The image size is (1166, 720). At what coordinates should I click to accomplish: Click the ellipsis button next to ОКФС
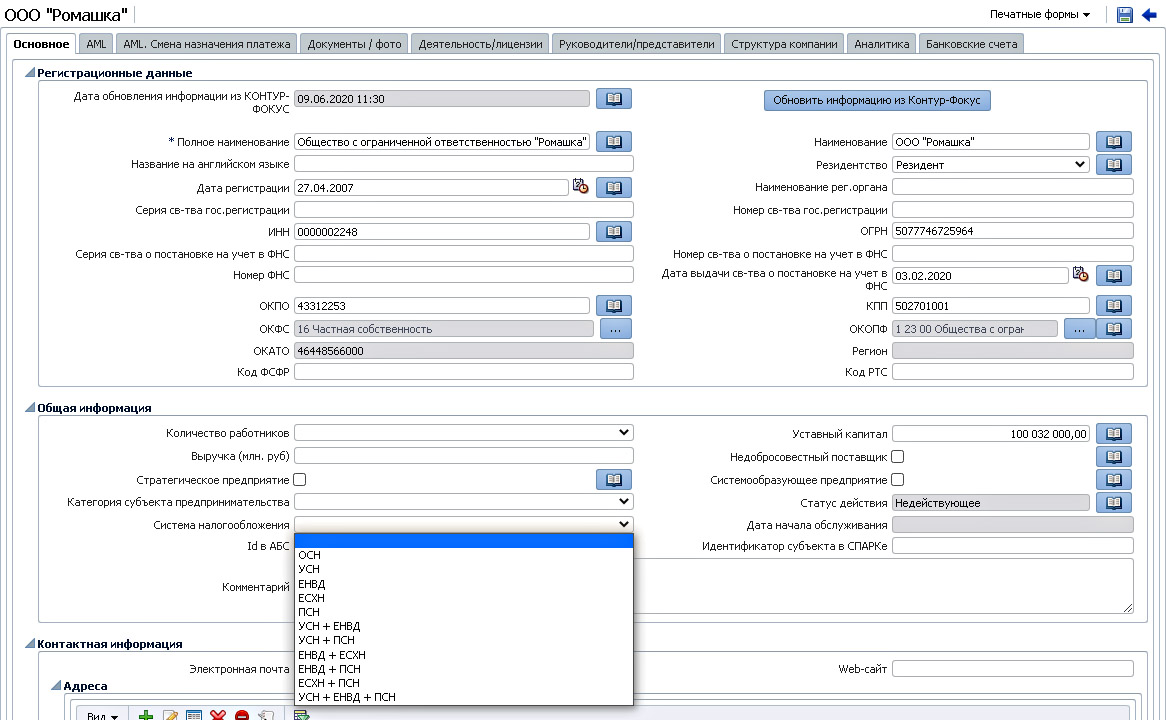[x=615, y=328]
